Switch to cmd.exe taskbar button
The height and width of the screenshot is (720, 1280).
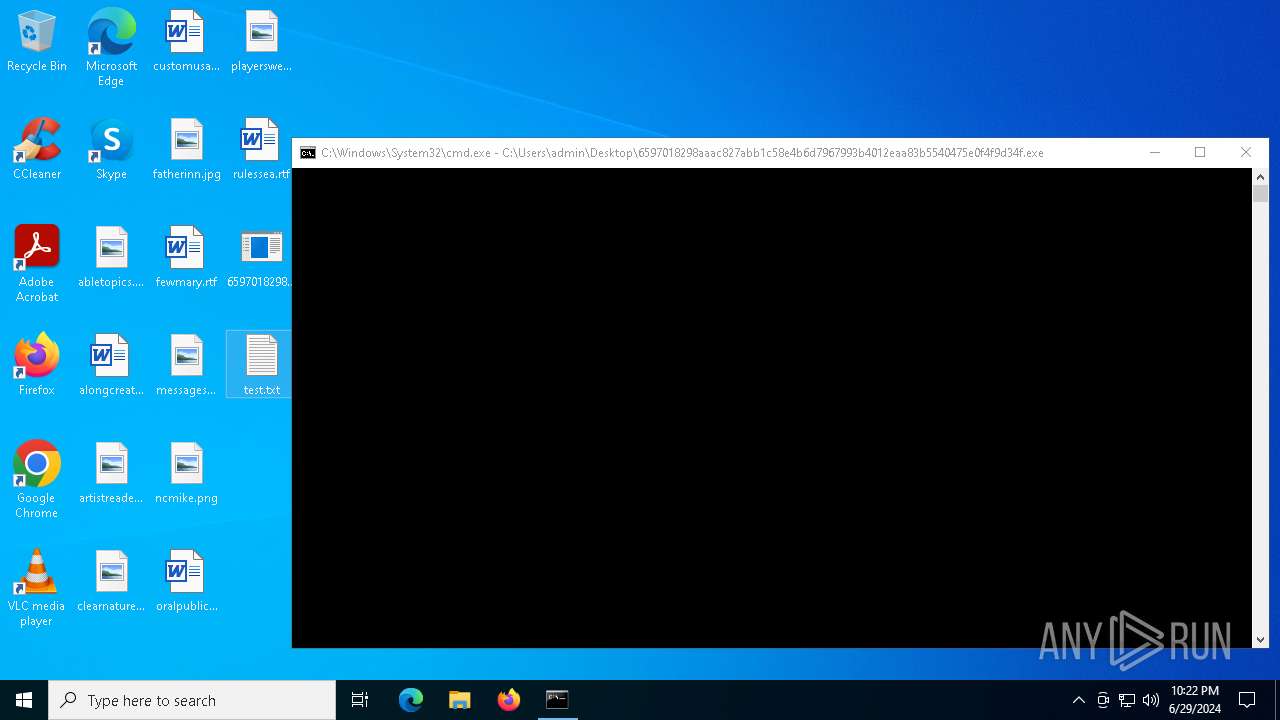557,700
